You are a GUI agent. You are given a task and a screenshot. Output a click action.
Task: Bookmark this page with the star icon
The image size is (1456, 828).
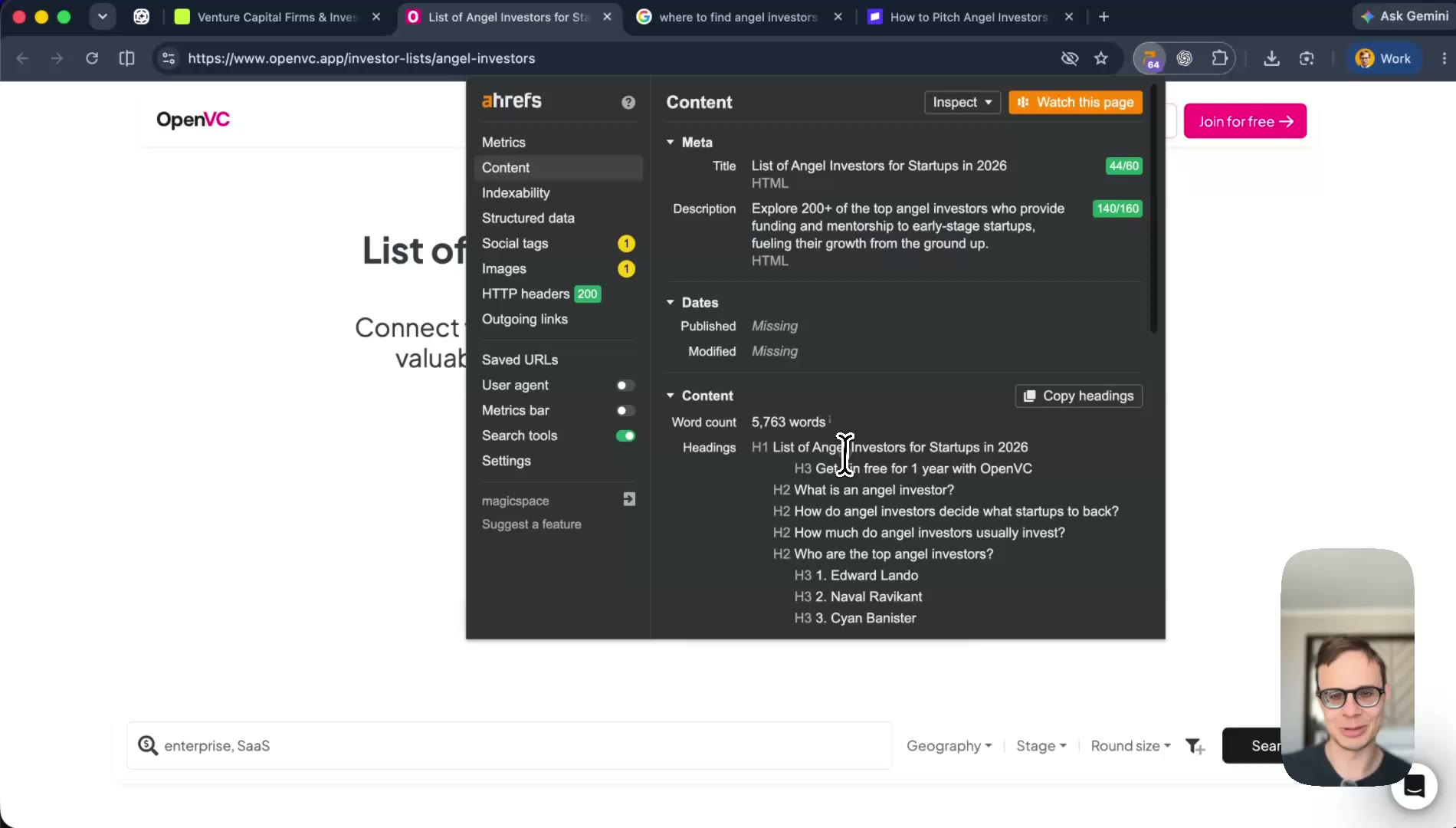pos(1101,58)
